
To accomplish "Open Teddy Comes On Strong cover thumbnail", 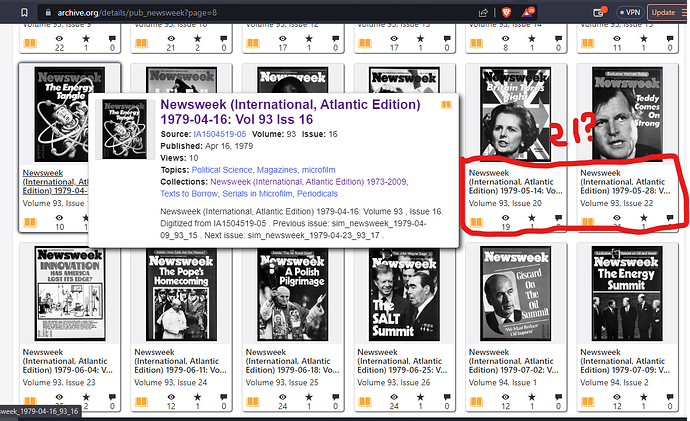I will coord(627,113).
